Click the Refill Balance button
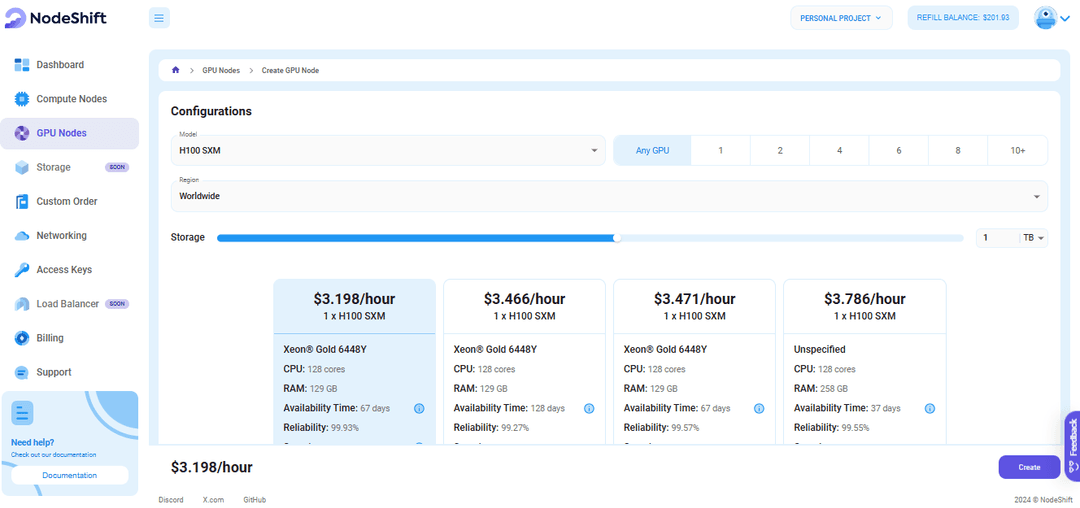Viewport: 1080px width, 508px height. 963,18
